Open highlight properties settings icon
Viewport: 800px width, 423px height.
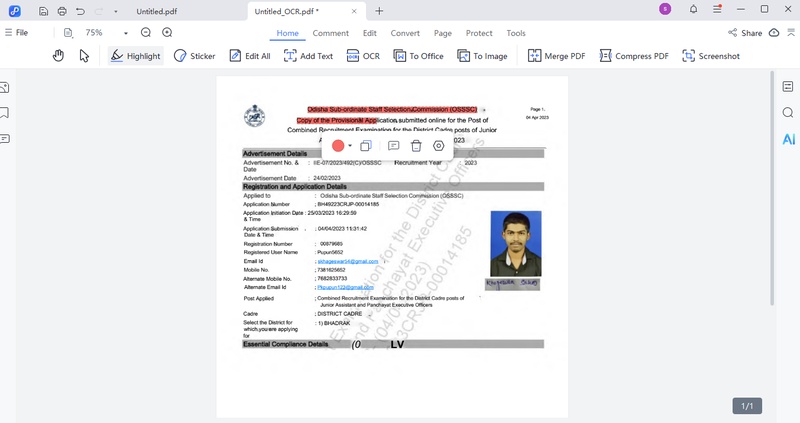tap(438, 146)
